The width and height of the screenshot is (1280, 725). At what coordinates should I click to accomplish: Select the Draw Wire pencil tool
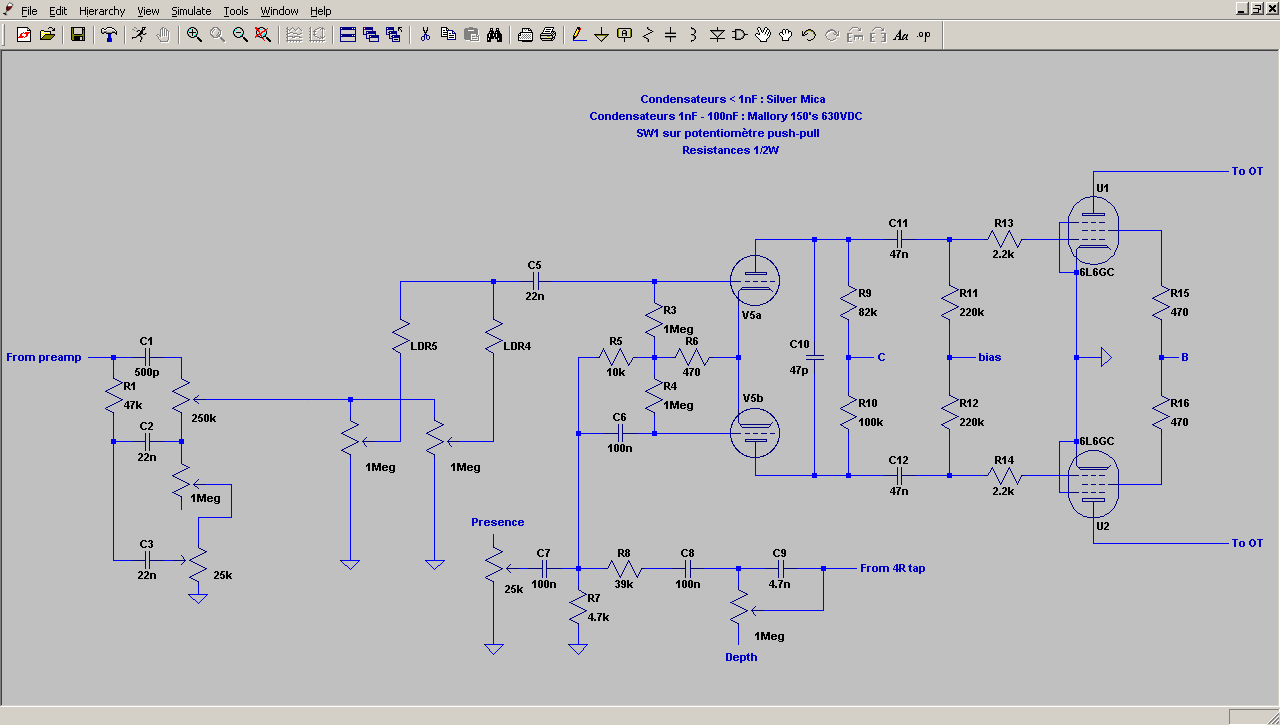pyautogui.click(x=578, y=35)
